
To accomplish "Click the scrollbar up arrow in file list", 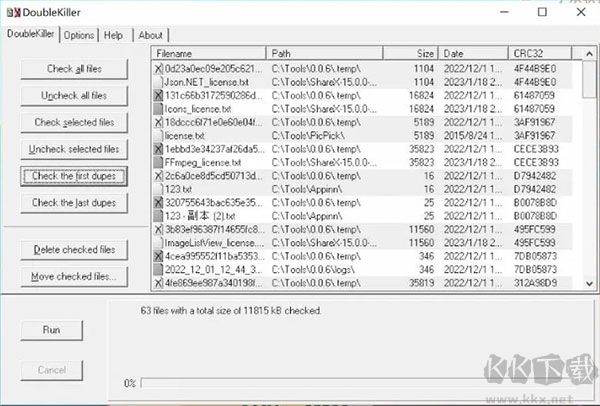I will 589,54.
